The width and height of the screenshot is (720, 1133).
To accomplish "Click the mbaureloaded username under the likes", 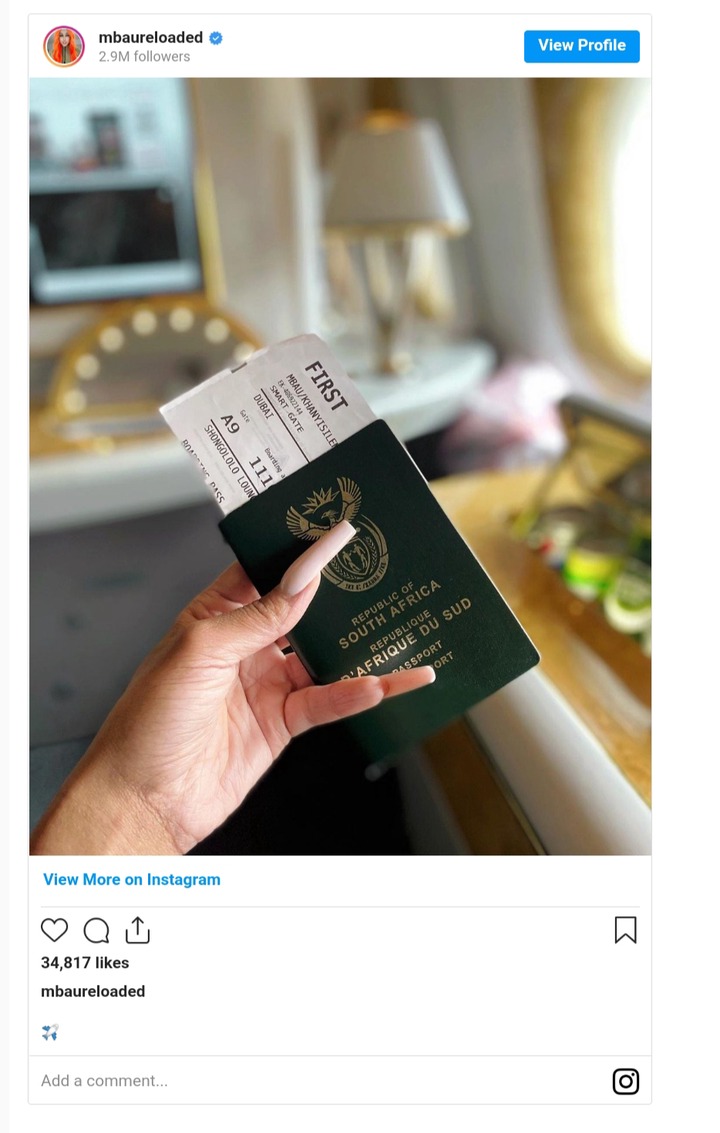I will pos(93,991).
